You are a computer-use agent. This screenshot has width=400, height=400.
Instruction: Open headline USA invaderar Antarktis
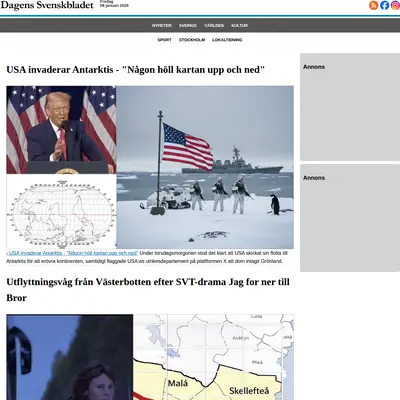[x=135, y=70]
